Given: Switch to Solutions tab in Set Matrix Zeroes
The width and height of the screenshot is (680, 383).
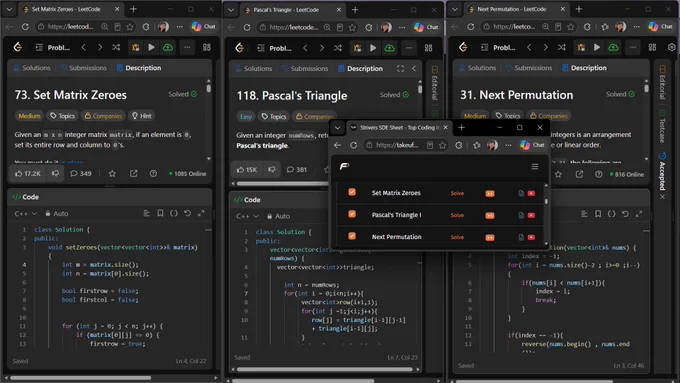Looking at the screenshot, I should click(x=32, y=68).
